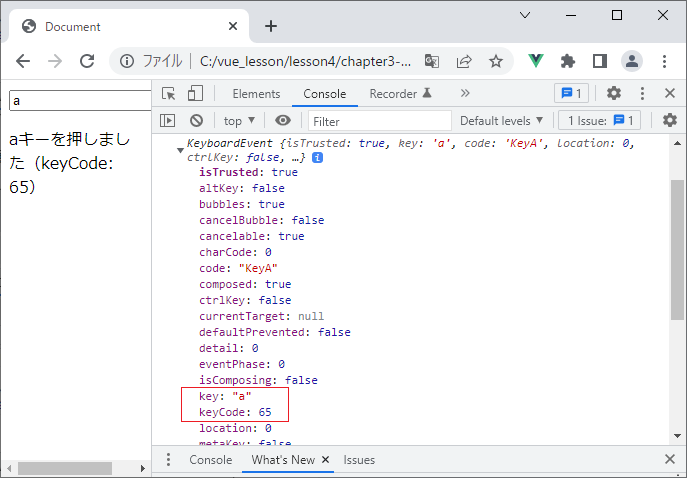Open the Google Translate page icon
687x478 pixels.
point(432,61)
